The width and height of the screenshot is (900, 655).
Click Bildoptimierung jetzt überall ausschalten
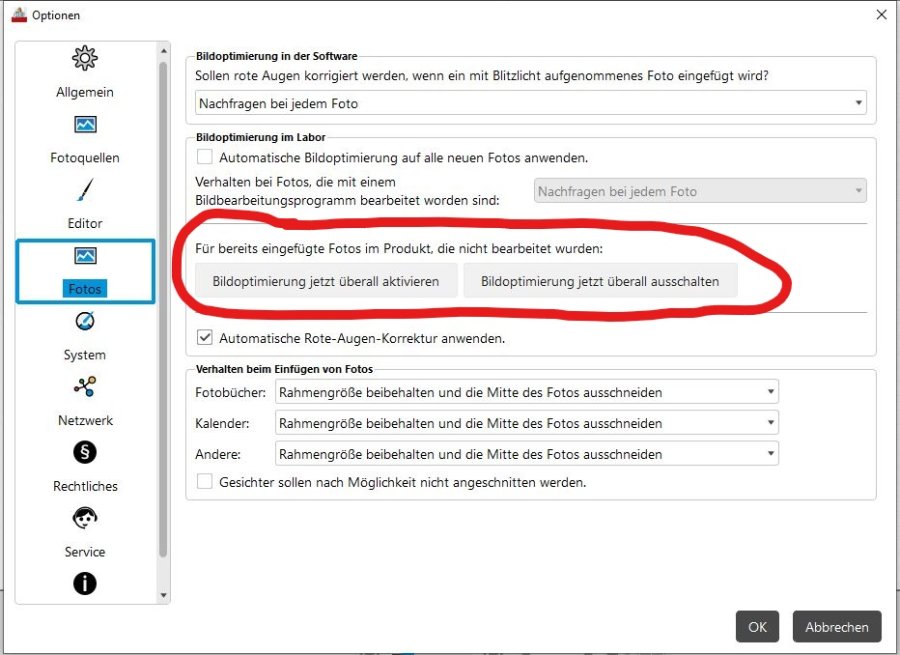point(600,281)
